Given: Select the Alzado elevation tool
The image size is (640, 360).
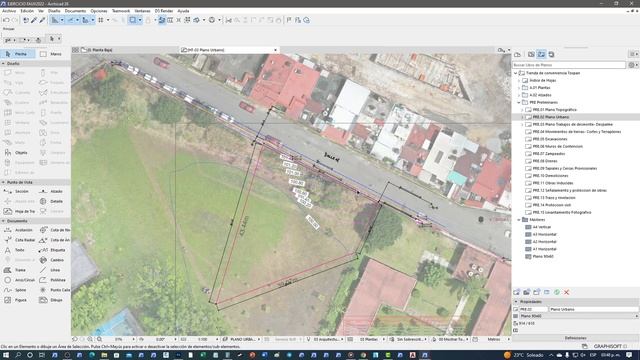Looking at the screenshot, I should click(52, 191).
